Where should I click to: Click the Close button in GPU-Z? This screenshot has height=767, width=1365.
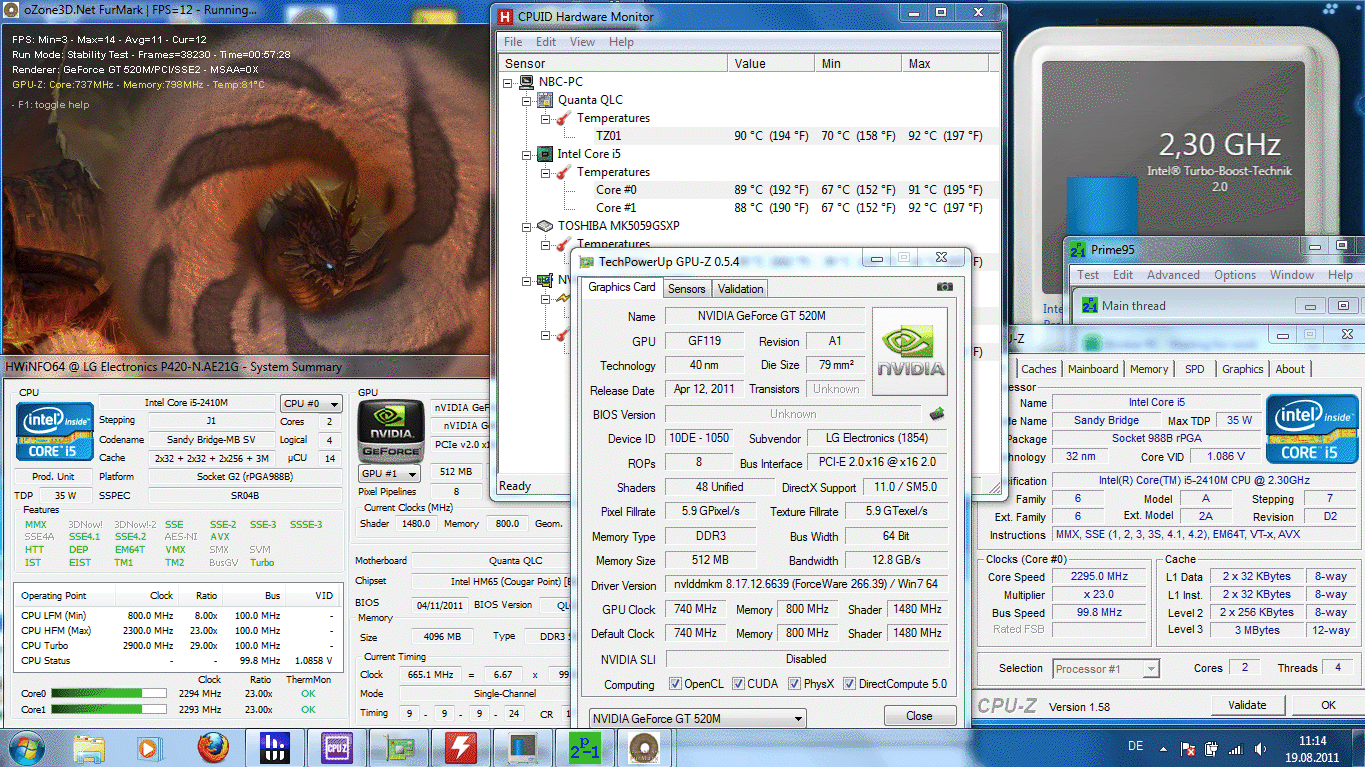point(919,716)
